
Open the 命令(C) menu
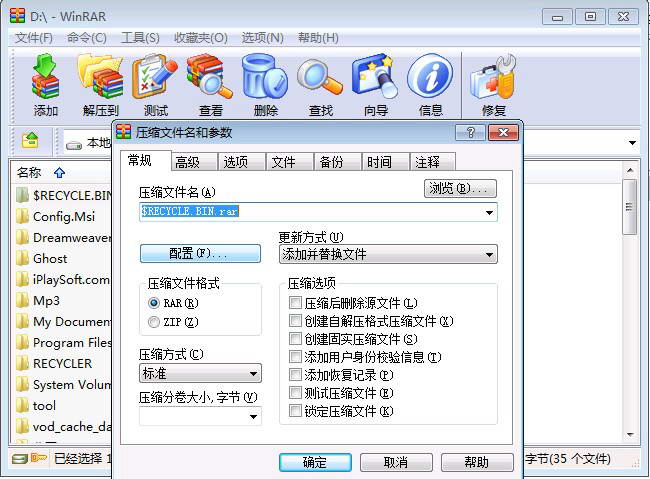[x=87, y=38]
